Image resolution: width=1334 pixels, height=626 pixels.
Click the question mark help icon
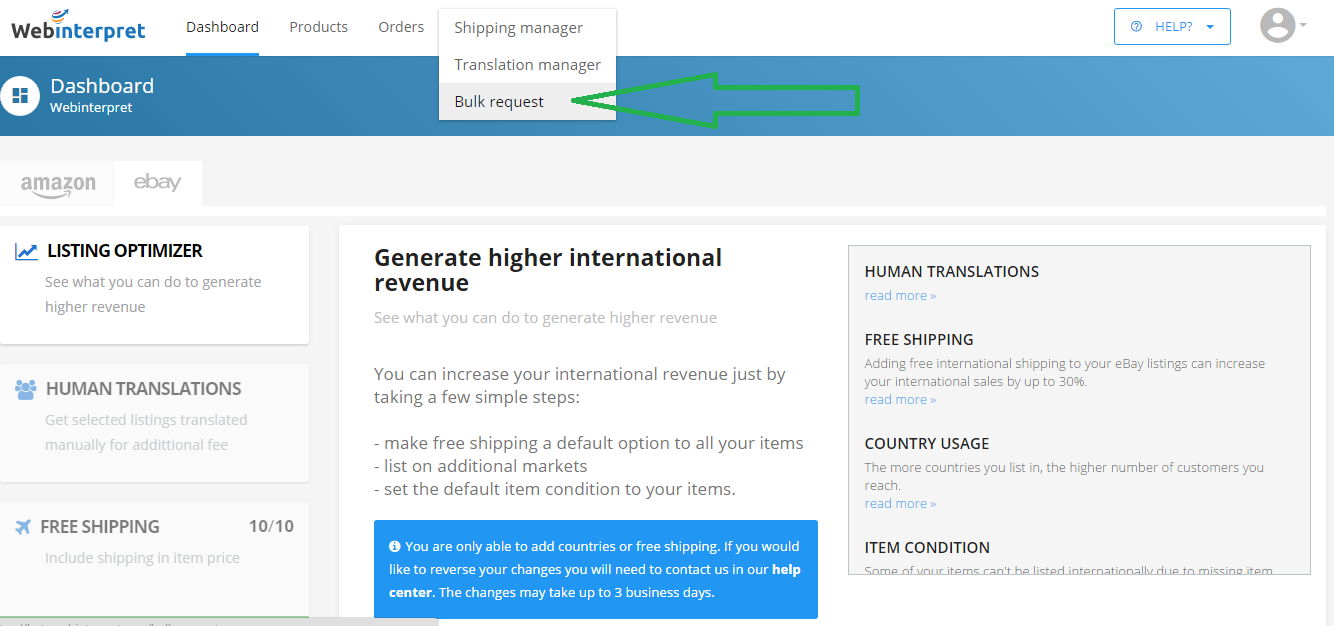click(x=1136, y=27)
